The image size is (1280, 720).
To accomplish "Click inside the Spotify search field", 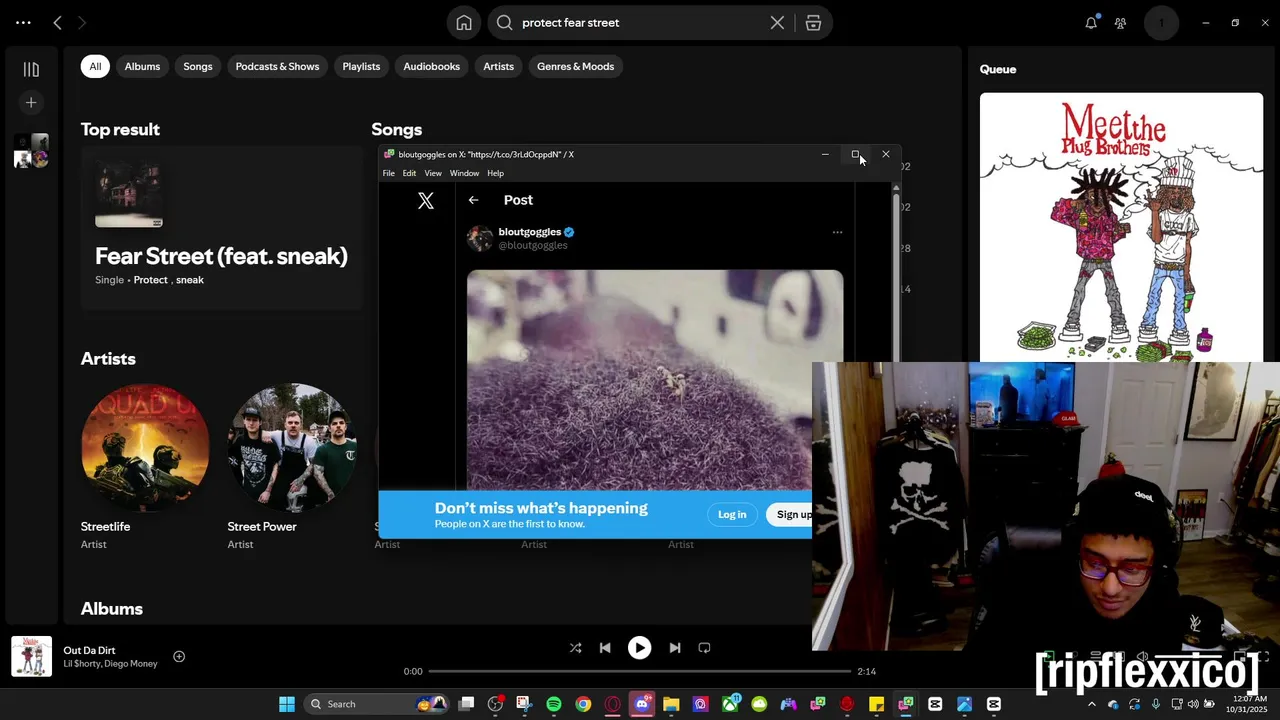I will [x=640, y=23].
